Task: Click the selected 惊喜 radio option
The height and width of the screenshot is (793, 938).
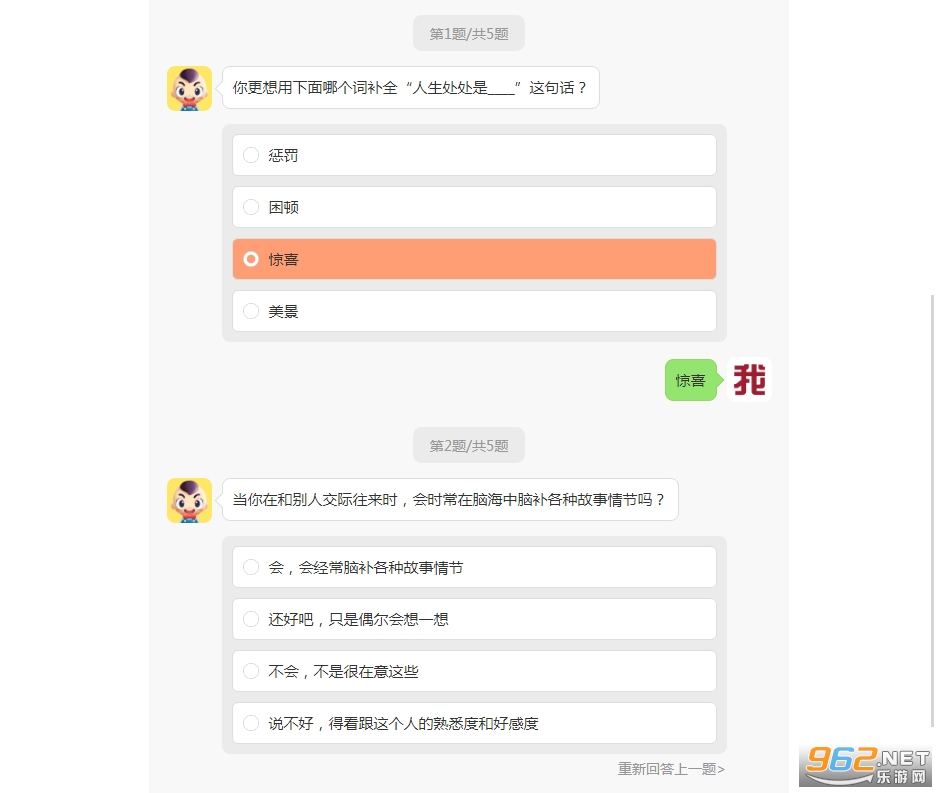Action: pos(474,260)
